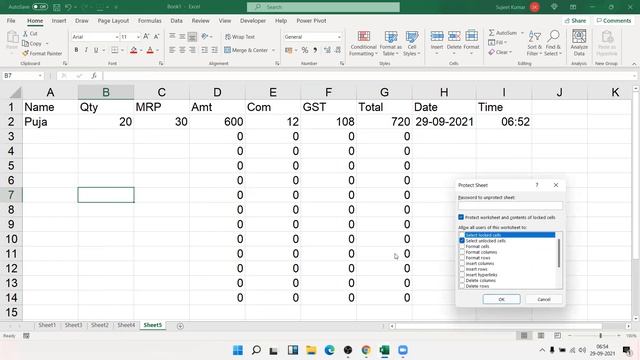This screenshot has height=360, width=640.
Task: Open the Review ribbon tab
Action: click(x=200, y=20)
